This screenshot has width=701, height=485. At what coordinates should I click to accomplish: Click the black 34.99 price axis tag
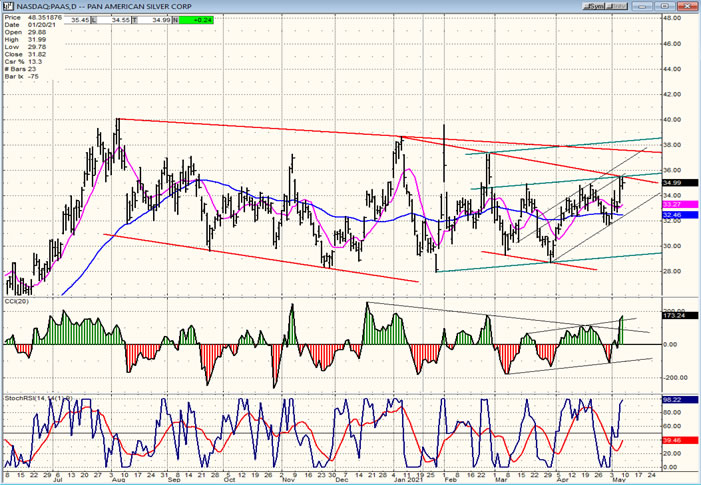pos(673,183)
